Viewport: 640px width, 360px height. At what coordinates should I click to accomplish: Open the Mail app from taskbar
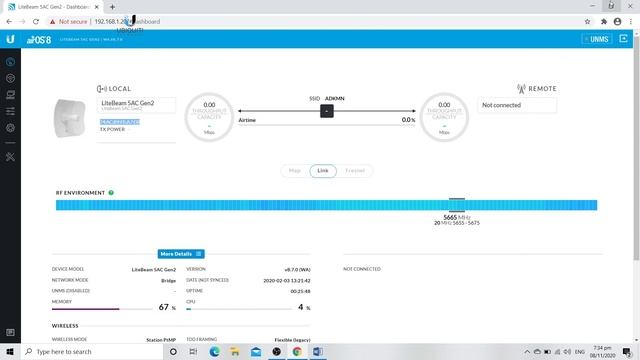click(256, 351)
